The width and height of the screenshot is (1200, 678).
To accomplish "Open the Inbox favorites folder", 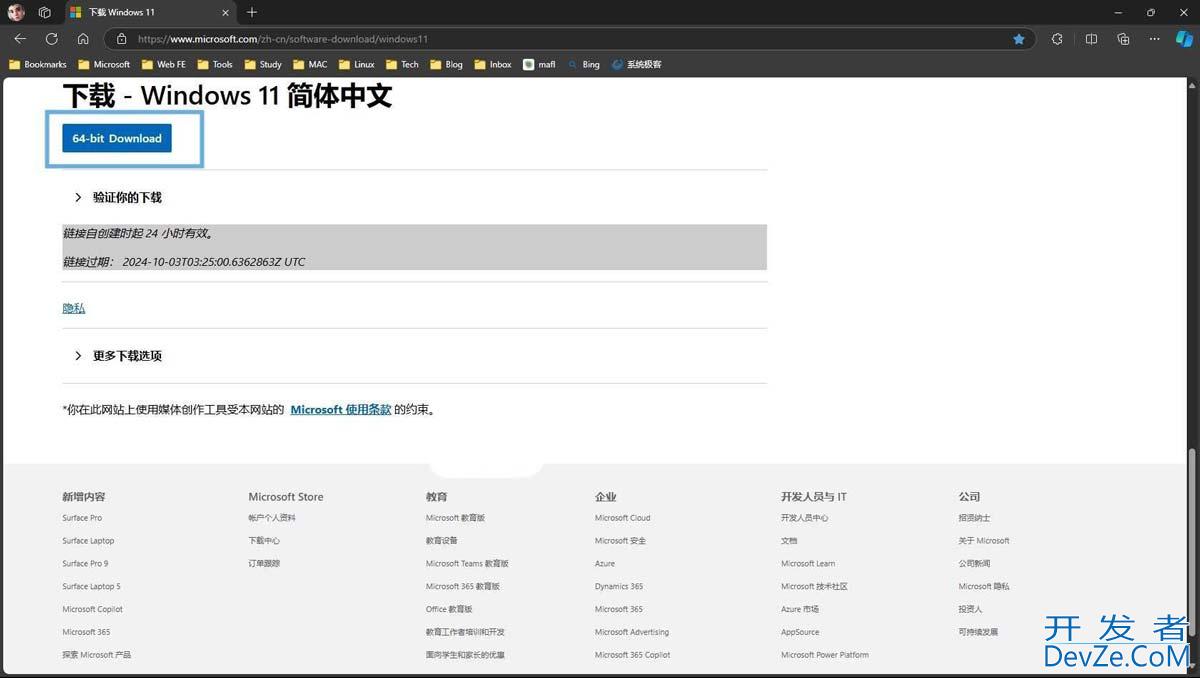I will [x=493, y=64].
